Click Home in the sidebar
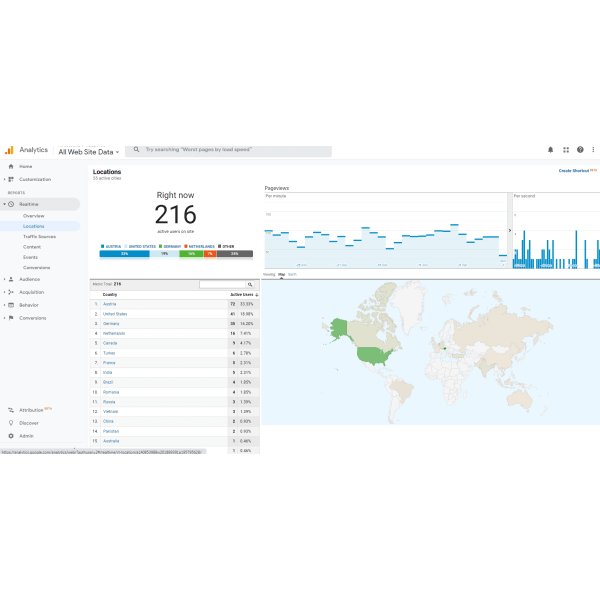 click(26, 166)
